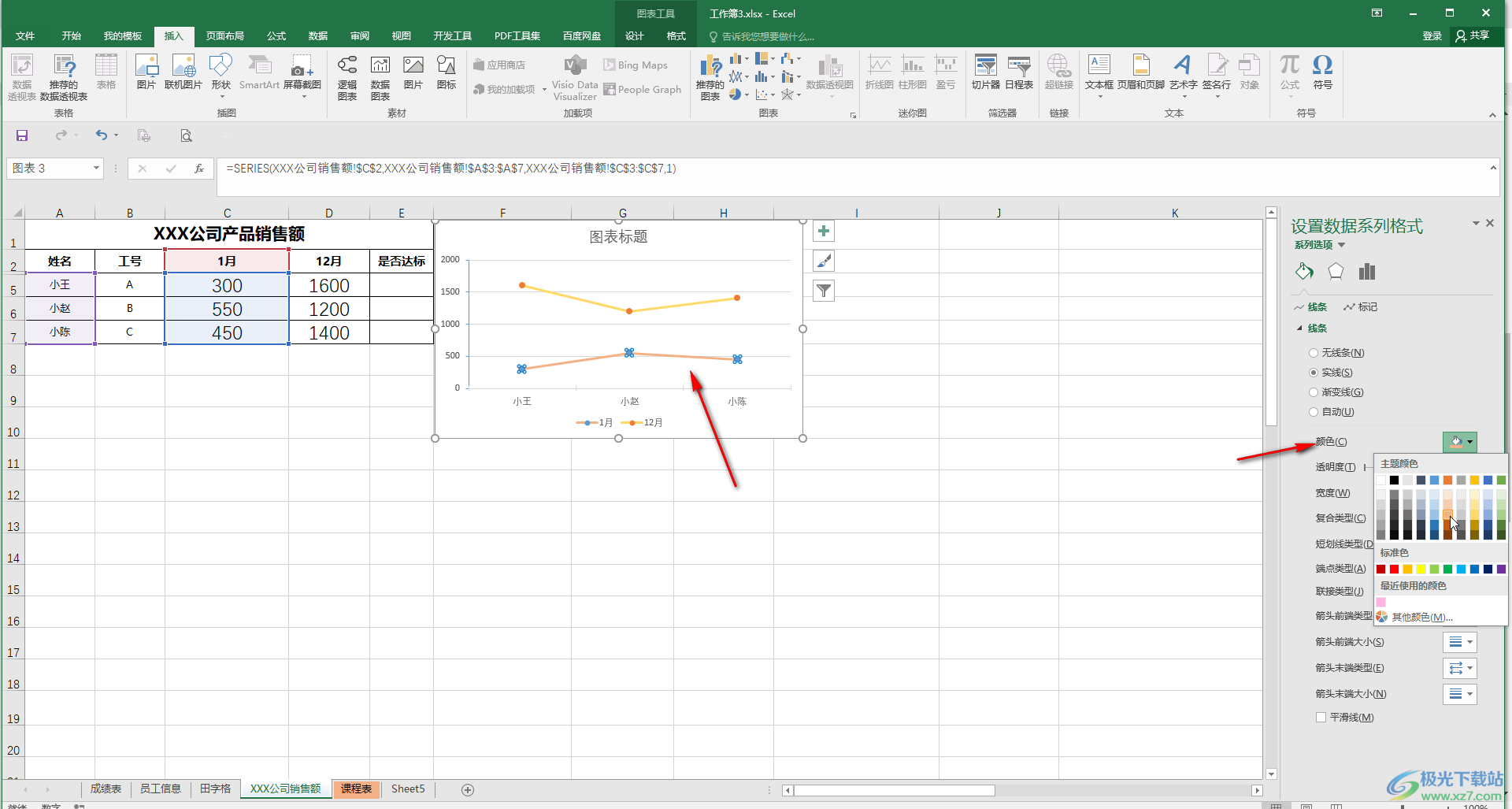Image resolution: width=1512 pixels, height=809 pixels.
Task: Open the 数据图表 in 素材 group
Action: pos(380,77)
